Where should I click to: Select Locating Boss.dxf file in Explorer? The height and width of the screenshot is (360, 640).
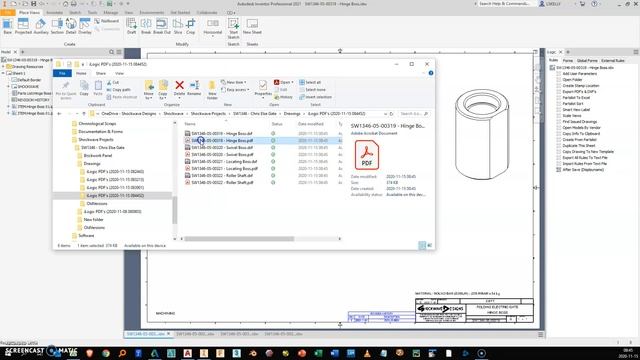(224, 162)
